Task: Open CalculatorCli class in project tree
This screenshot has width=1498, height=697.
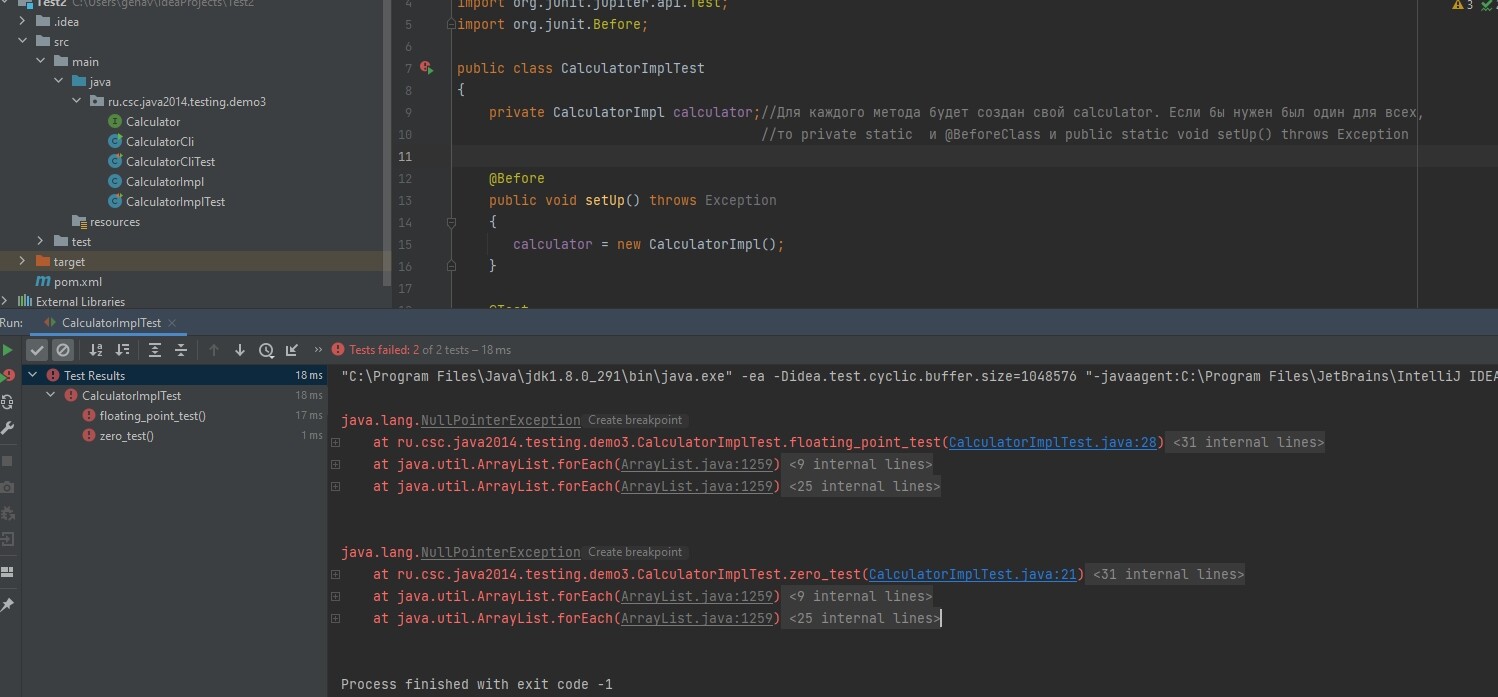Action: pyautogui.click(x=160, y=141)
